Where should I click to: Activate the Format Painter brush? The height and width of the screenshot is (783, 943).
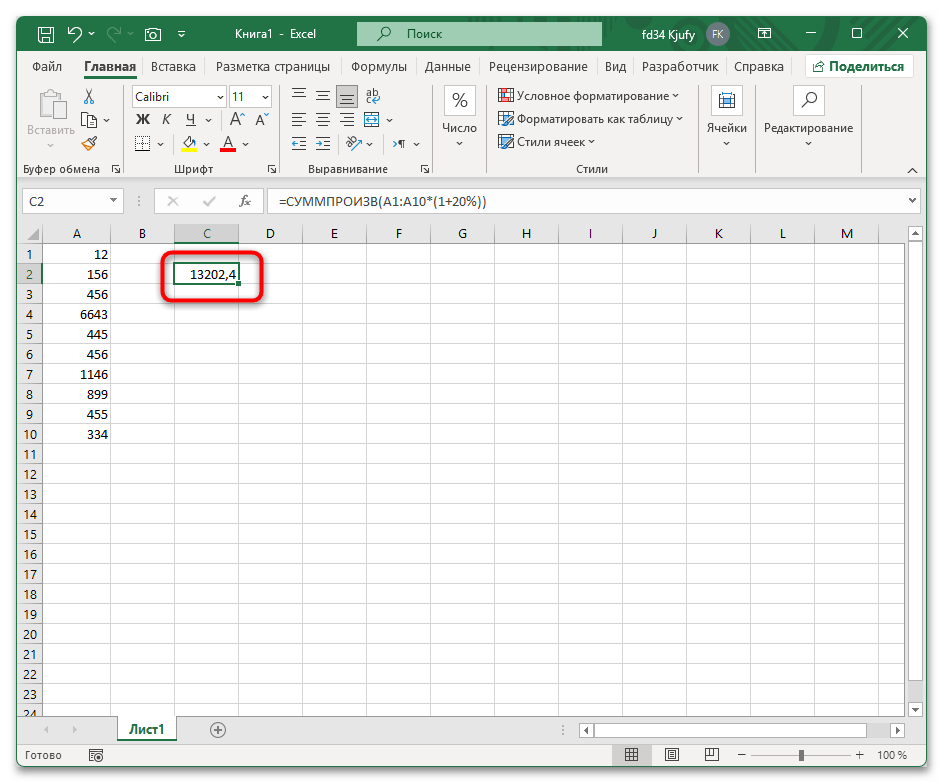pos(89,143)
